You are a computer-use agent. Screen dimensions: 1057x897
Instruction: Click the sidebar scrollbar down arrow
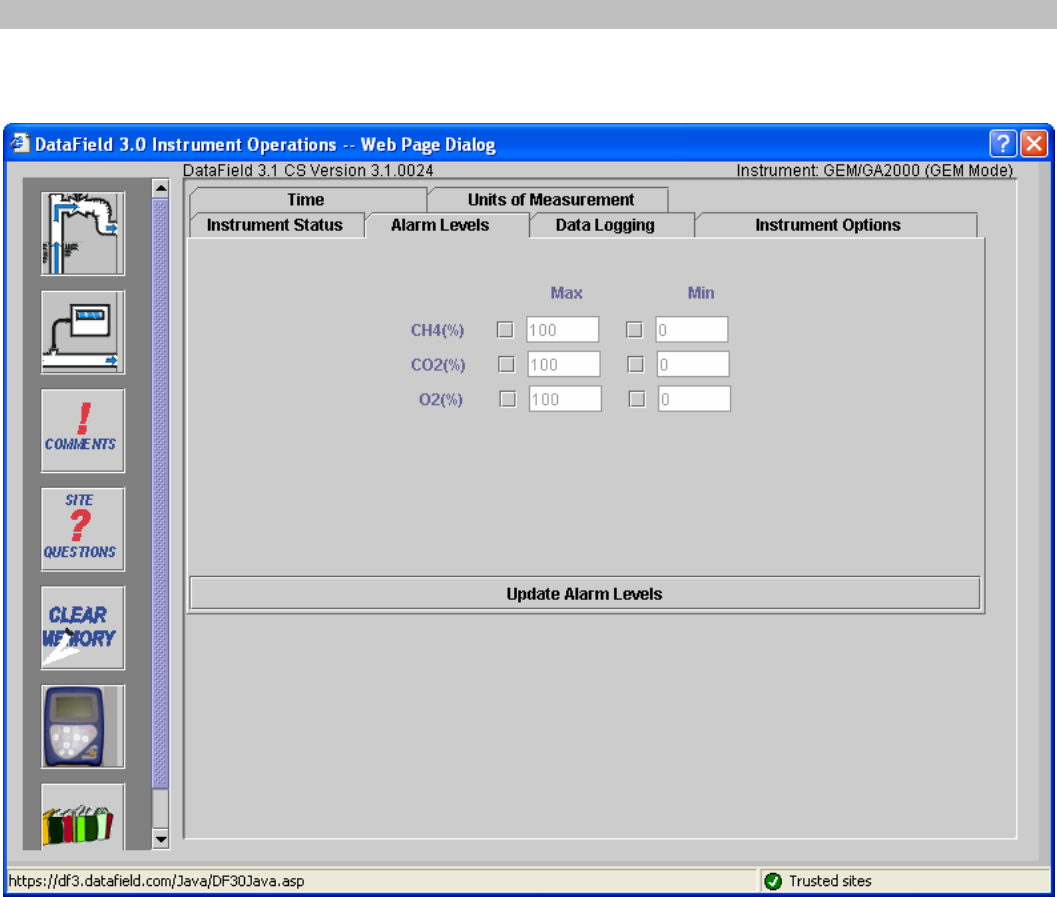pyautogui.click(x=160, y=839)
